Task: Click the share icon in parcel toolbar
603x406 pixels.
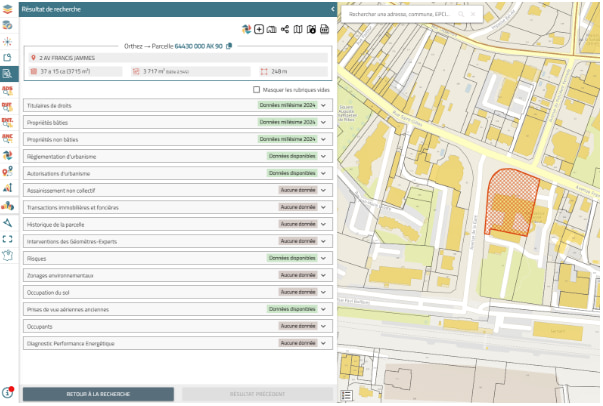Action: click(x=285, y=30)
